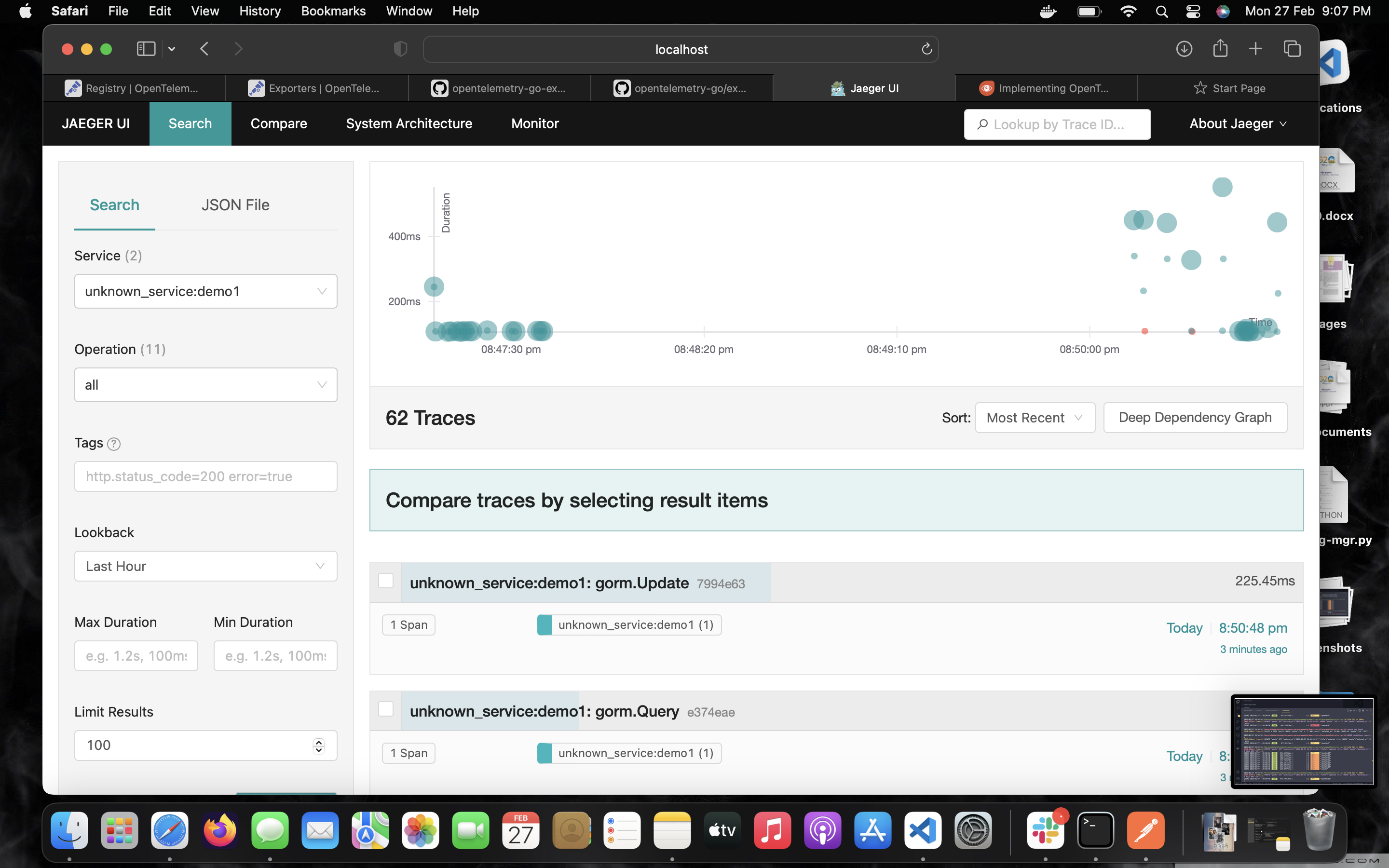The width and height of the screenshot is (1389, 868).
Task: Switch to the JSON File tab
Action: pos(235,205)
